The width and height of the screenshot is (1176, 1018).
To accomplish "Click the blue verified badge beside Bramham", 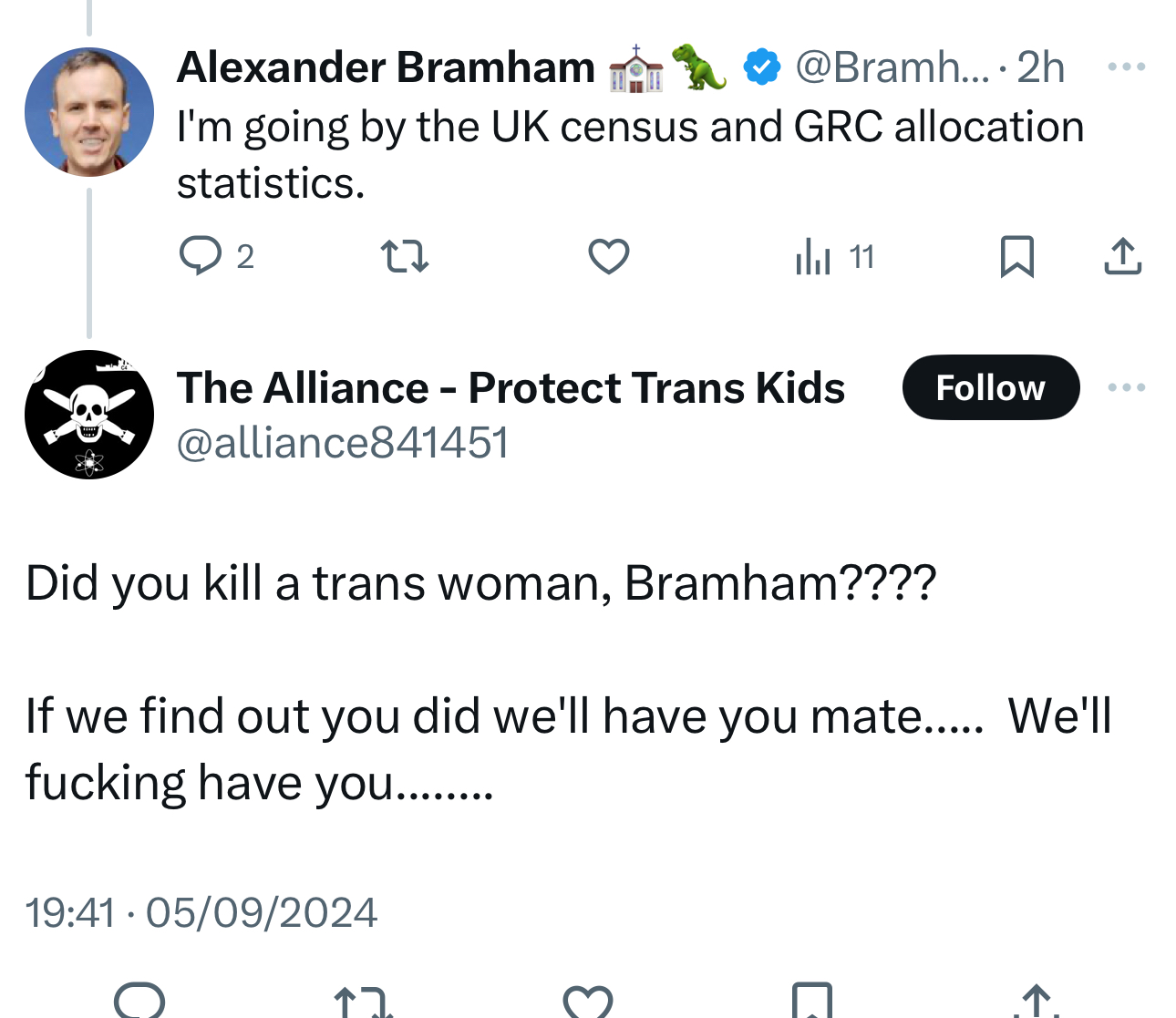I will [761, 67].
